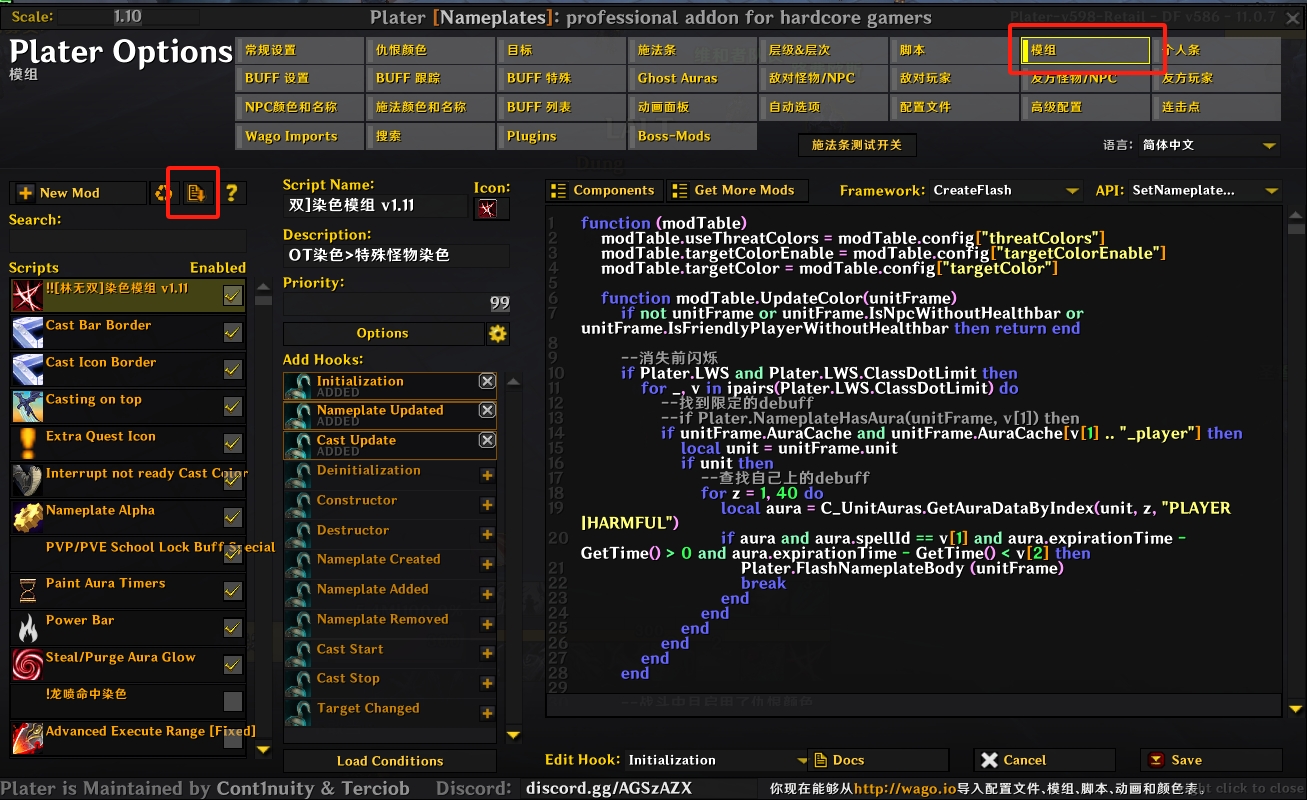Click the Save button
1307x800 pixels.
pos(1210,760)
